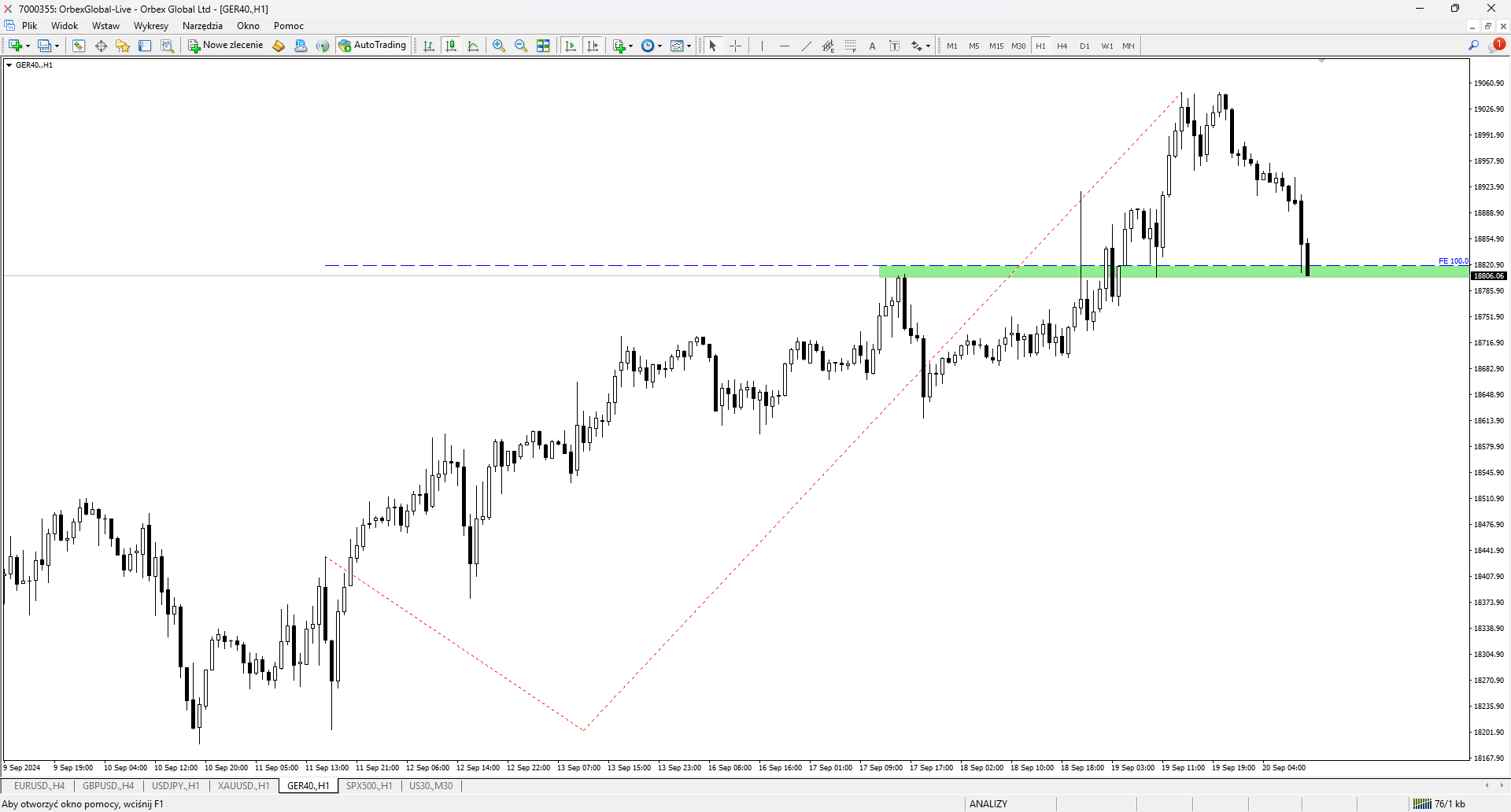This screenshot has height=812, width=1511.
Task: Zoom in on the chart
Action: [x=499, y=46]
